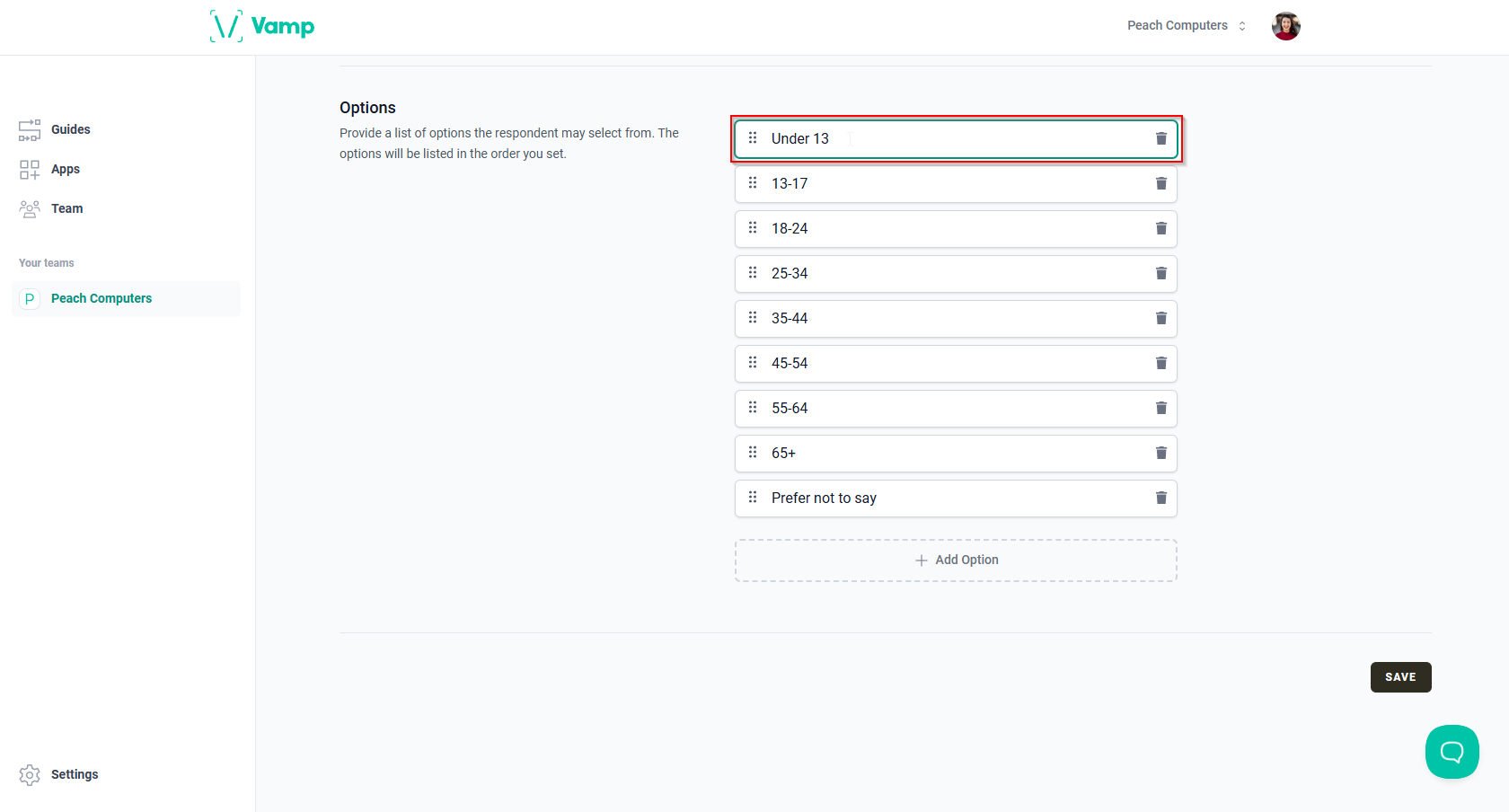Delete the 'Under 13' option using its trash icon
The width and height of the screenshot is (1509, 812).
(1160, 138)
